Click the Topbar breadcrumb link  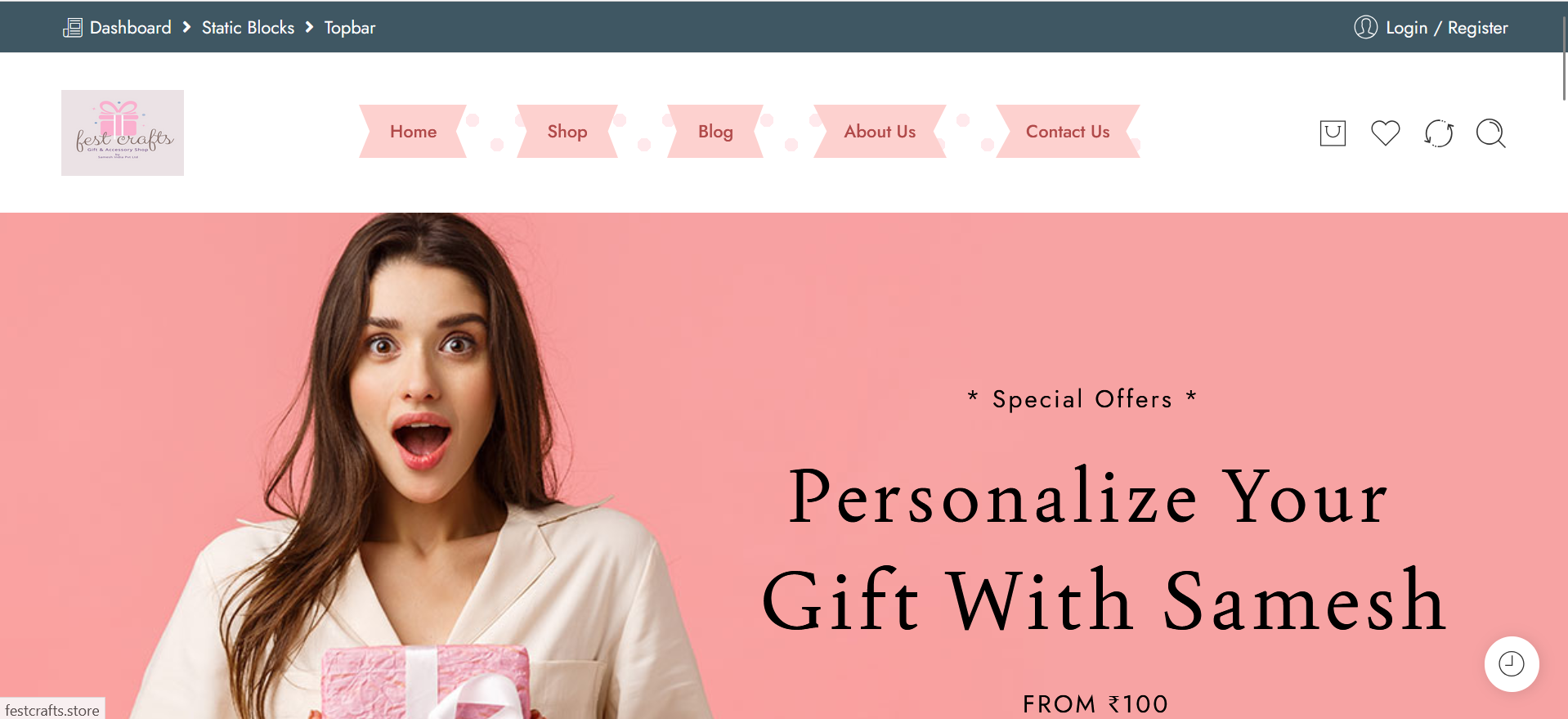tap(350, 28)
